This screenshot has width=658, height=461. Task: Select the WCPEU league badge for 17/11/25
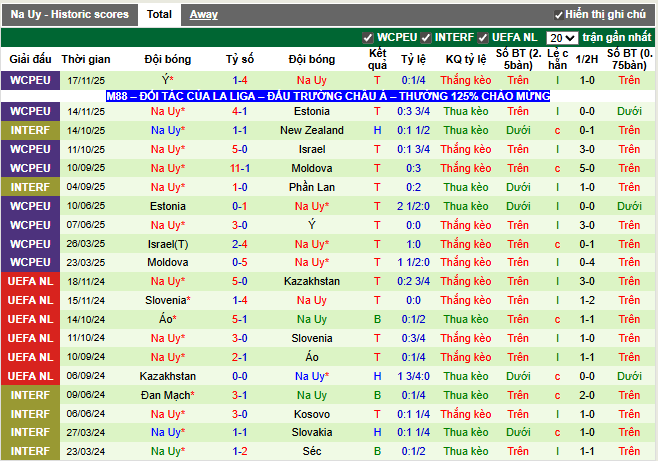tap(30, 79)
